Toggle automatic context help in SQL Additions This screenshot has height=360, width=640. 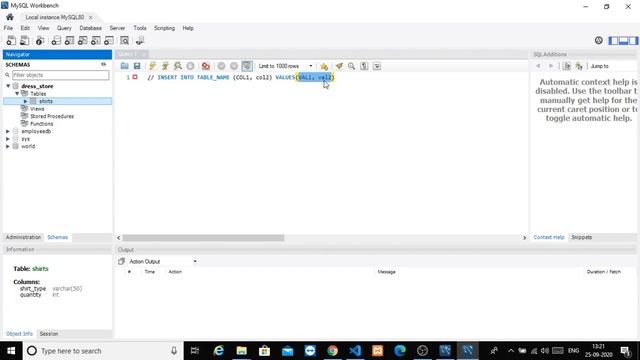[579, 66]
